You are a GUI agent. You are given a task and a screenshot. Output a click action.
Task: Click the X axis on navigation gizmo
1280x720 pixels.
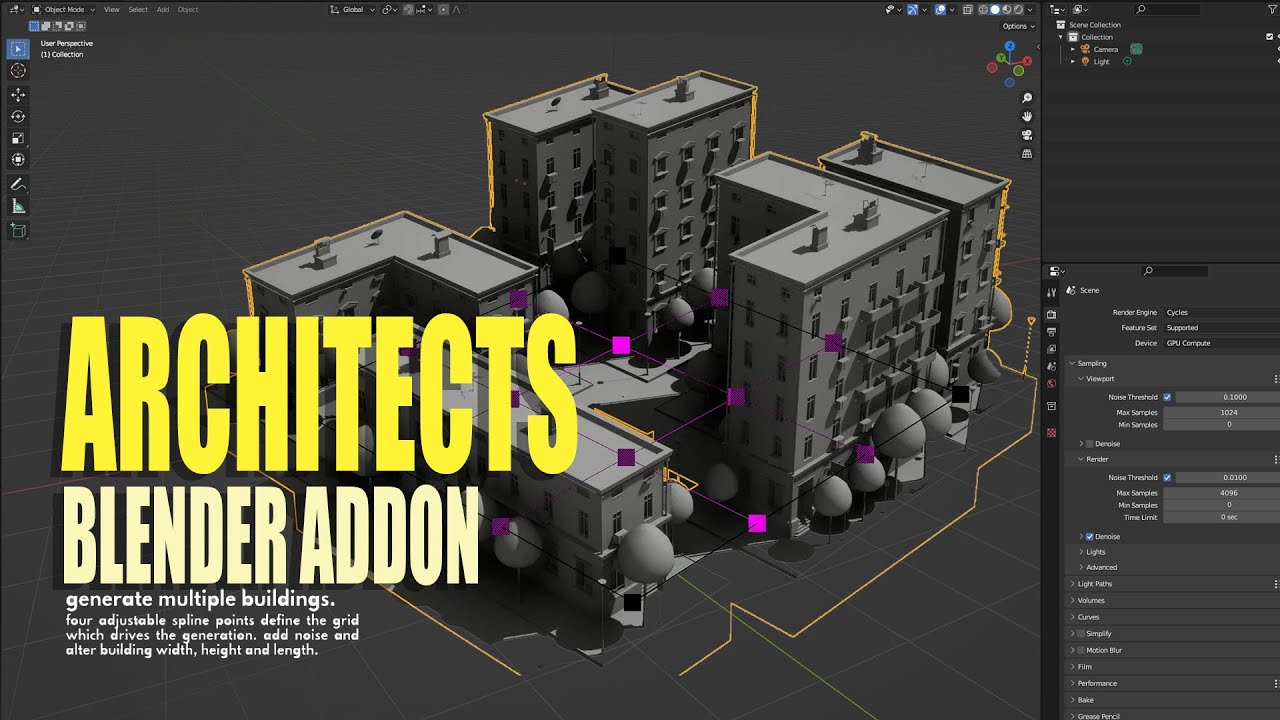[1028, 61]
